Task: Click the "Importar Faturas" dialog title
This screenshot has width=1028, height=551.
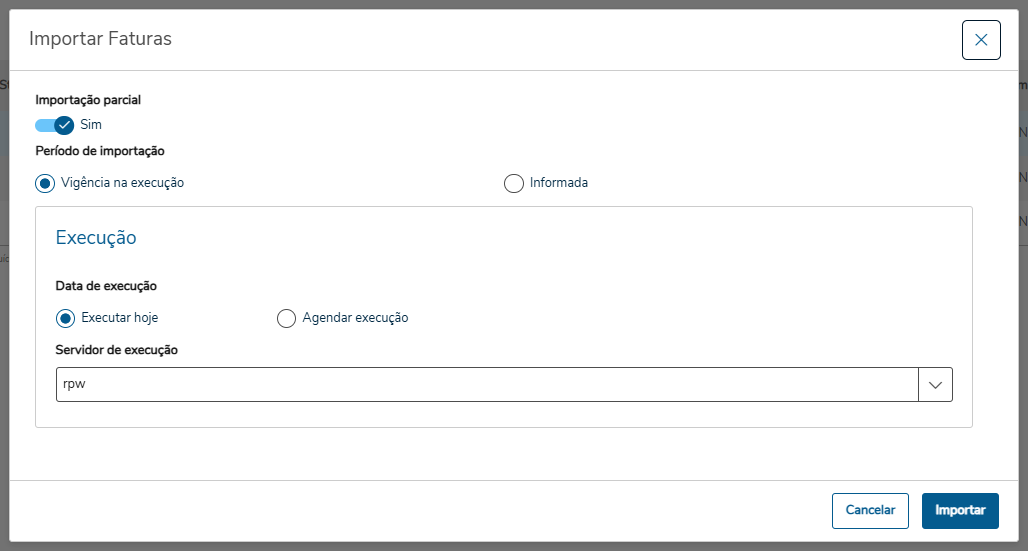Action: pyautogui.click(x=100, y=39)
